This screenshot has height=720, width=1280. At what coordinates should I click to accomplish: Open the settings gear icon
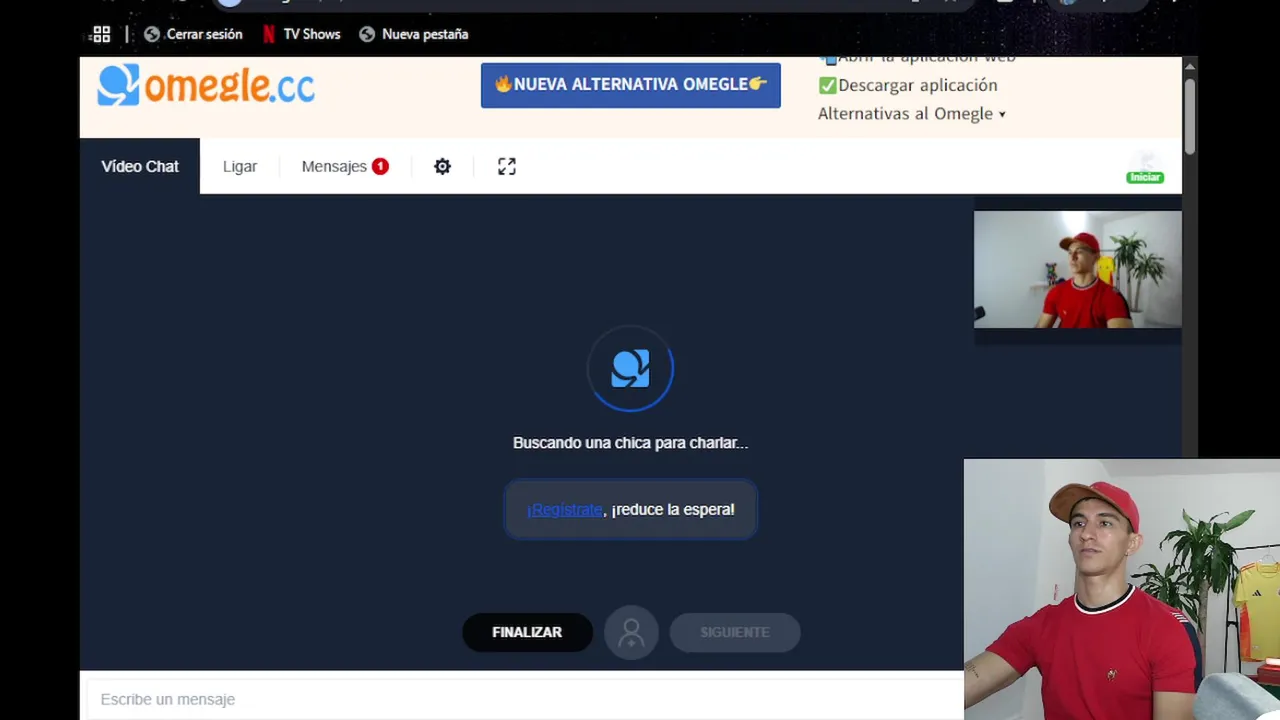pos(442,166)
